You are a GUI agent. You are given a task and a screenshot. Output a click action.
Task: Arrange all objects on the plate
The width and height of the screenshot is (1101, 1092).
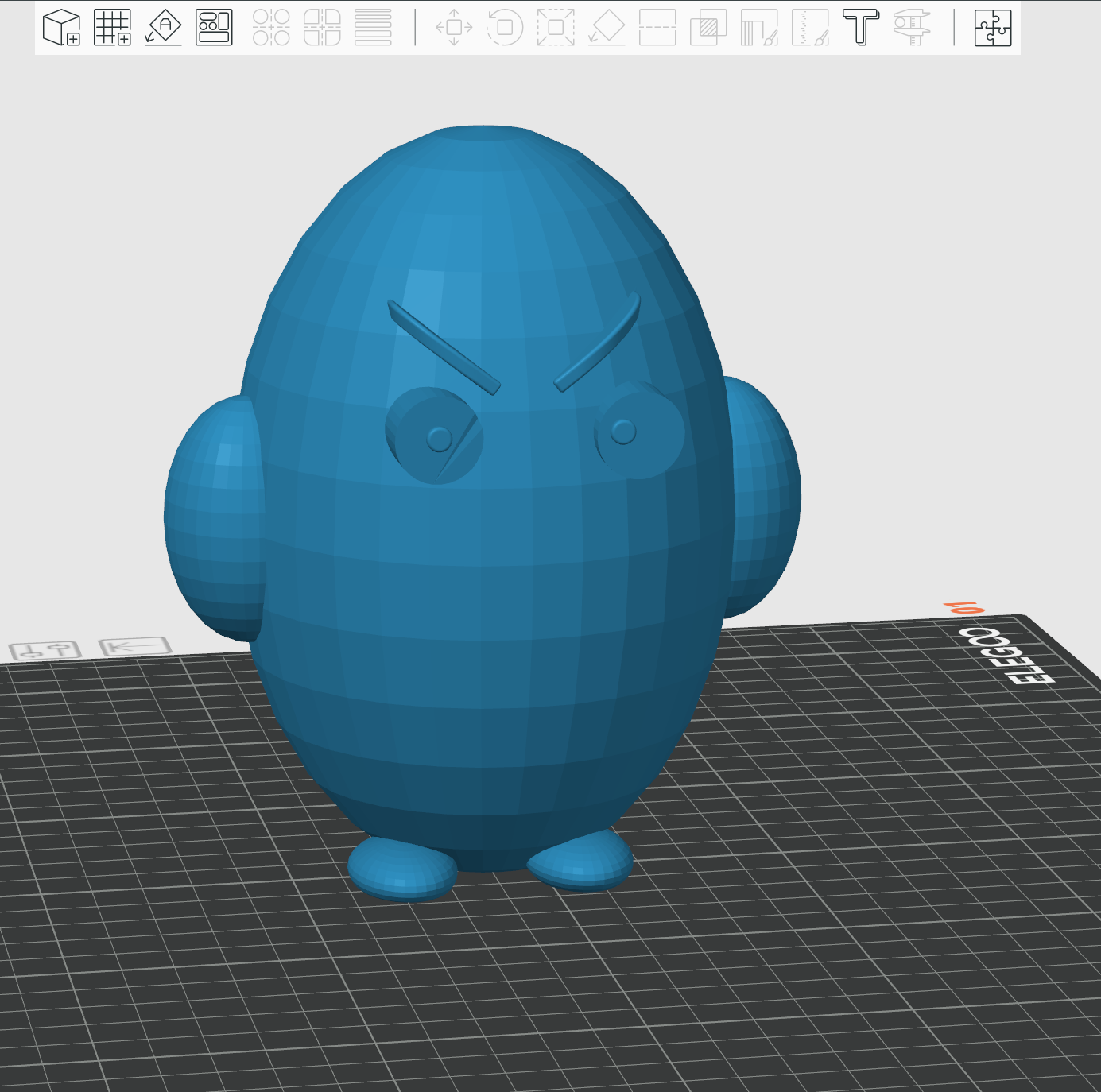pos(214,28)
